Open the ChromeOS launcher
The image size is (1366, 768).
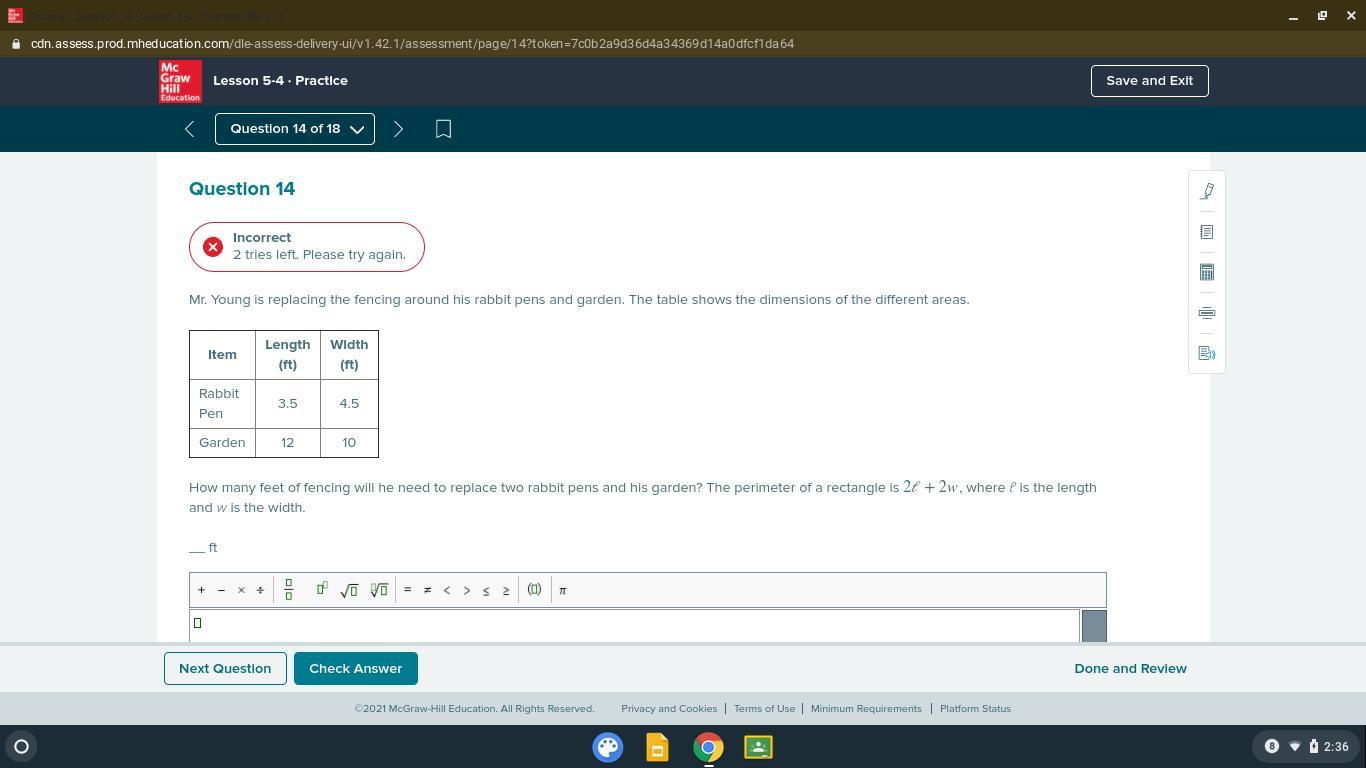point(21,746)
